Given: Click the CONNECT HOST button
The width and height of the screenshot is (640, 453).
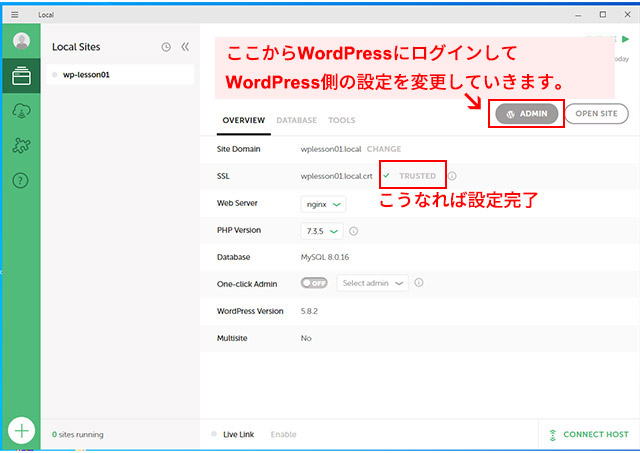Looking at the screenshot, I should point(589,434).
